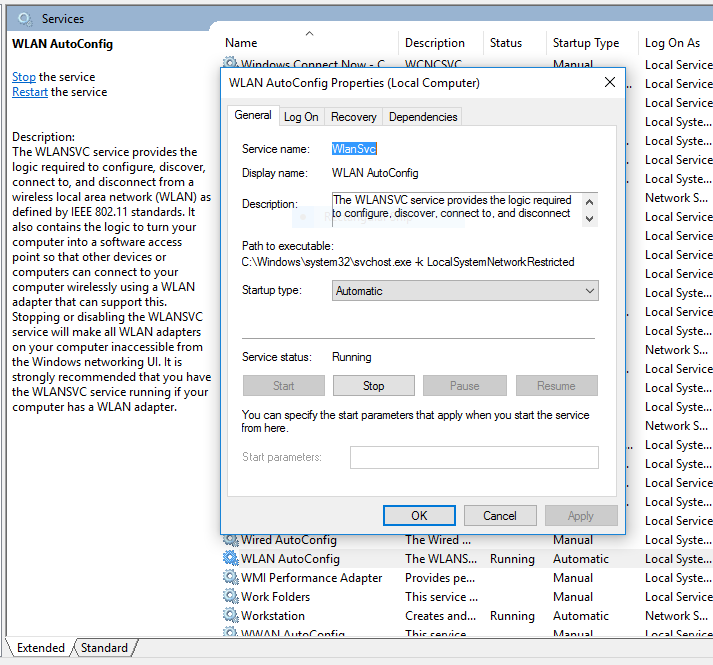The width and height of the screenshot is (713, 665).
Task: Open the Dependencies tab
Action: tap(423, 117)
